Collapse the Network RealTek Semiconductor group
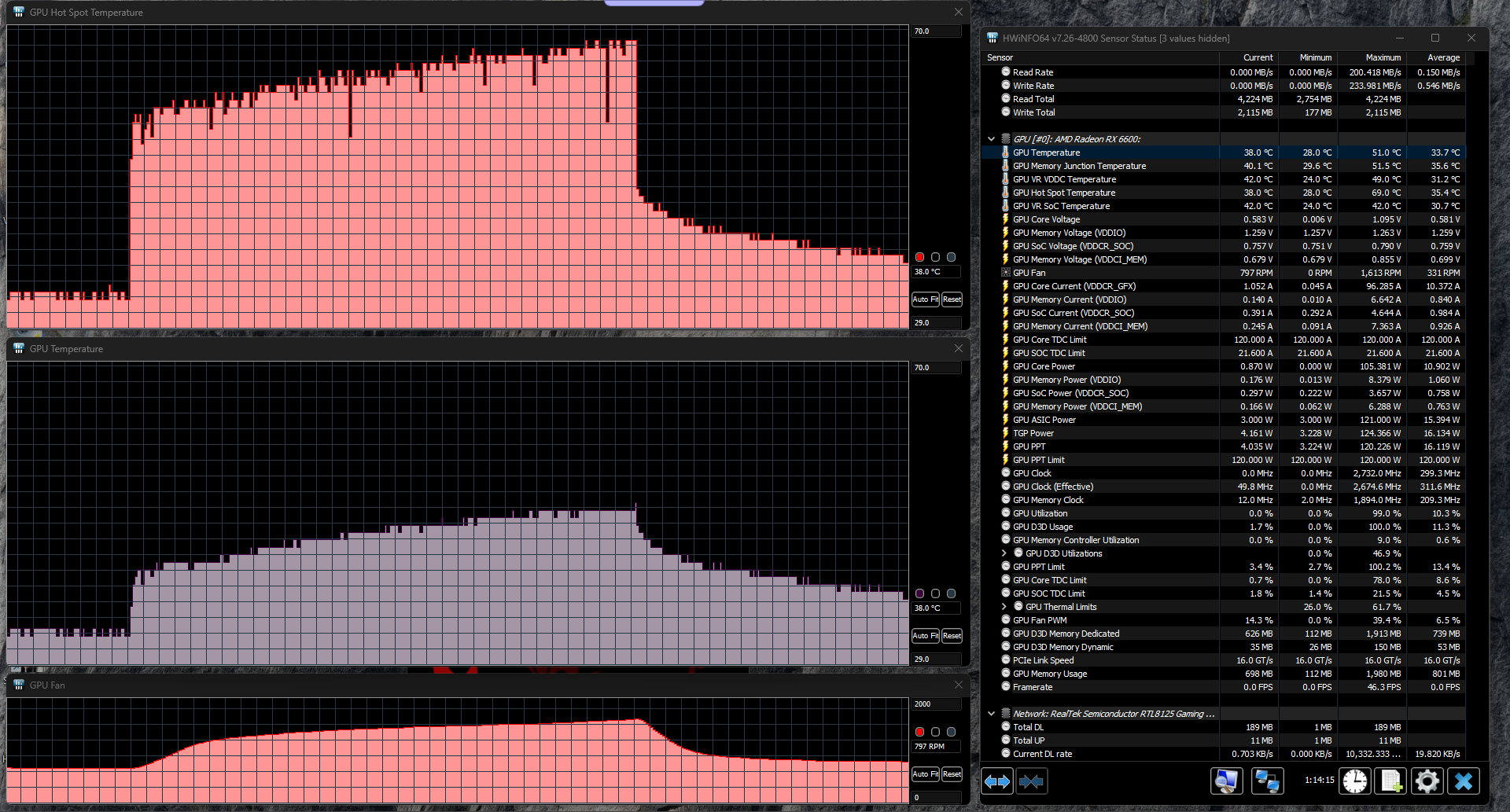 (x=991, y=714)
